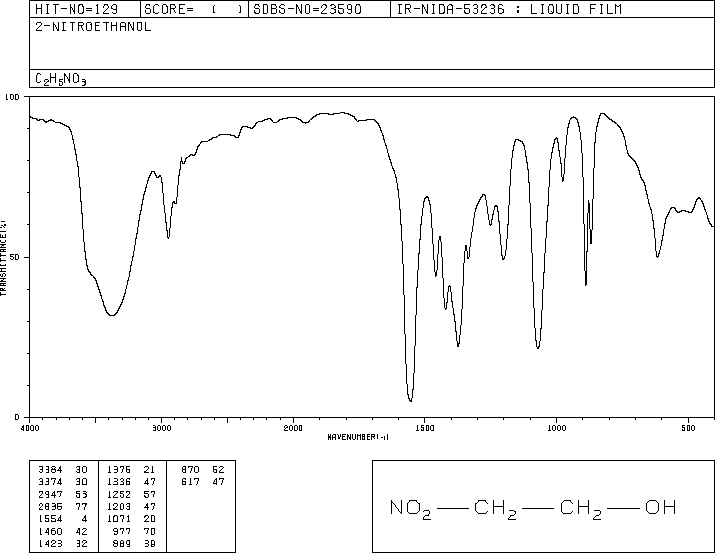Click the IR-NIDA-53236 : LIQUID FILM label
The width and height of the screenshot is (715, 553).
click(x=509, y=9)
